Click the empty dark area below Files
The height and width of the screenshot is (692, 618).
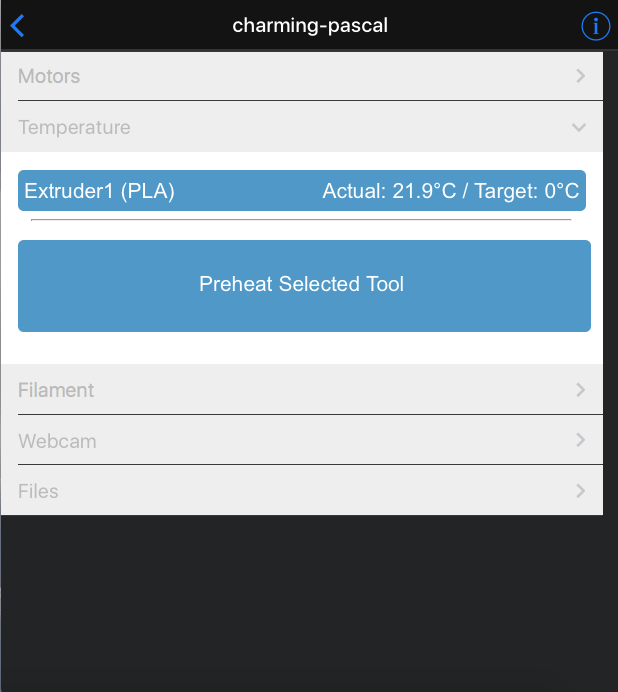point(309,603)
